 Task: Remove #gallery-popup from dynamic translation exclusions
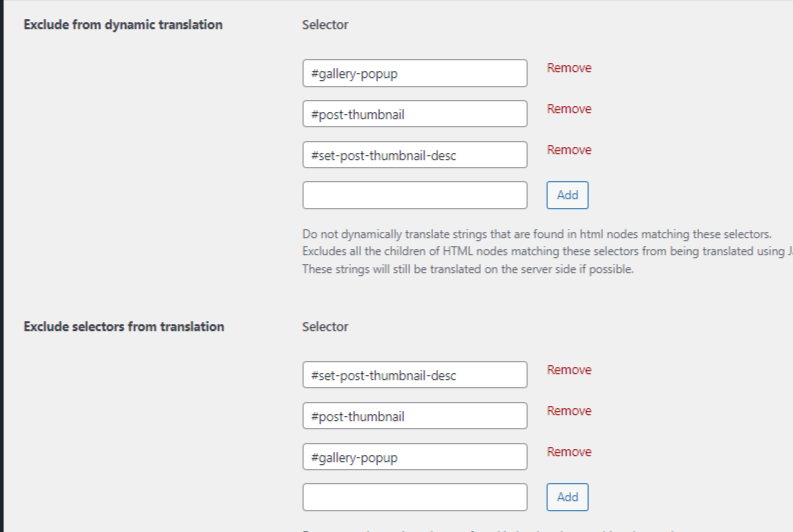(569, 68)
